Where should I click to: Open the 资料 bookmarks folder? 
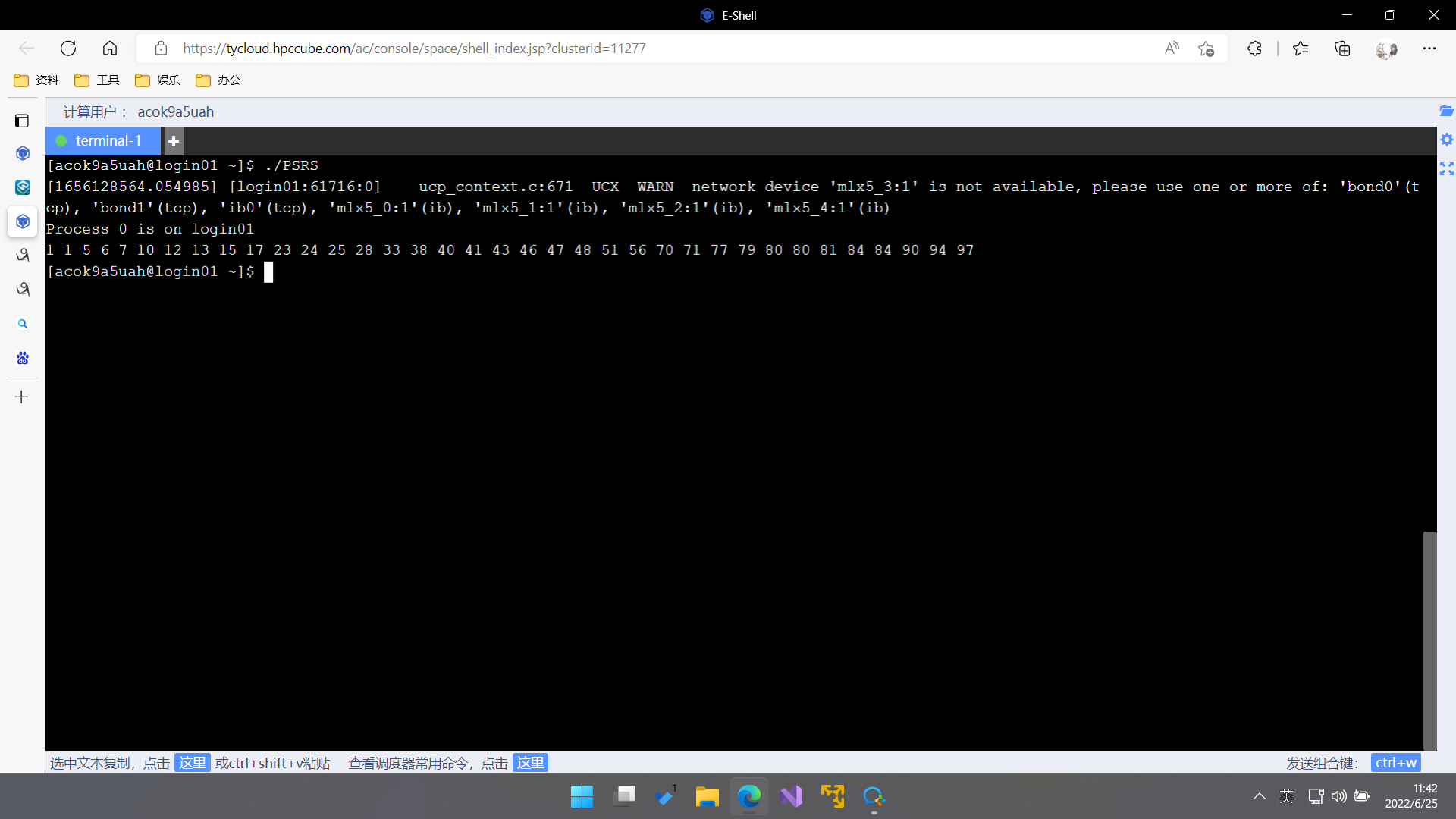coord(36,80)
